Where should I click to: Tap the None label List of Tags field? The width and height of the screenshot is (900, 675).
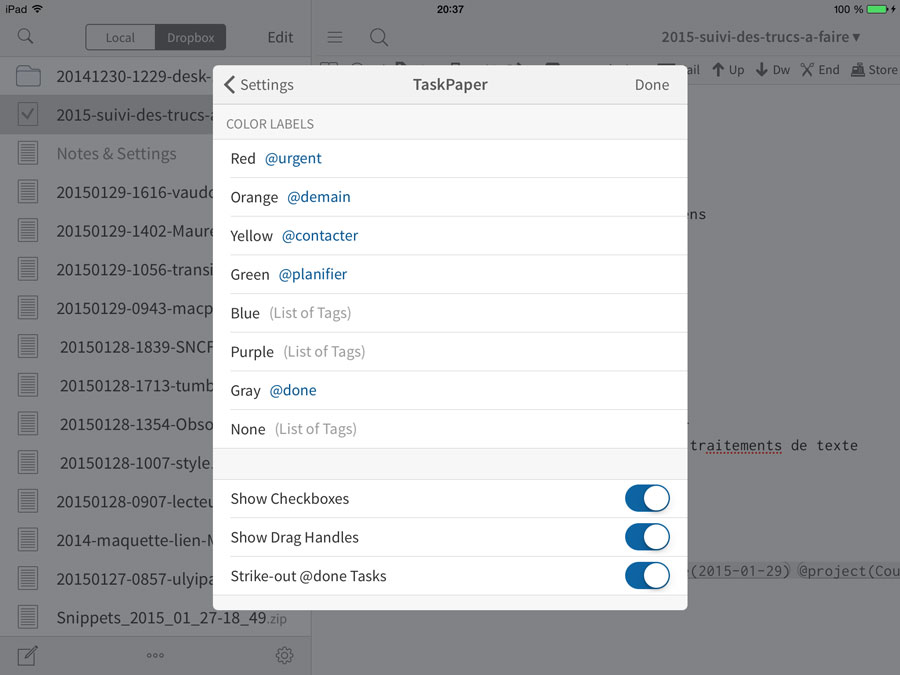316,429
